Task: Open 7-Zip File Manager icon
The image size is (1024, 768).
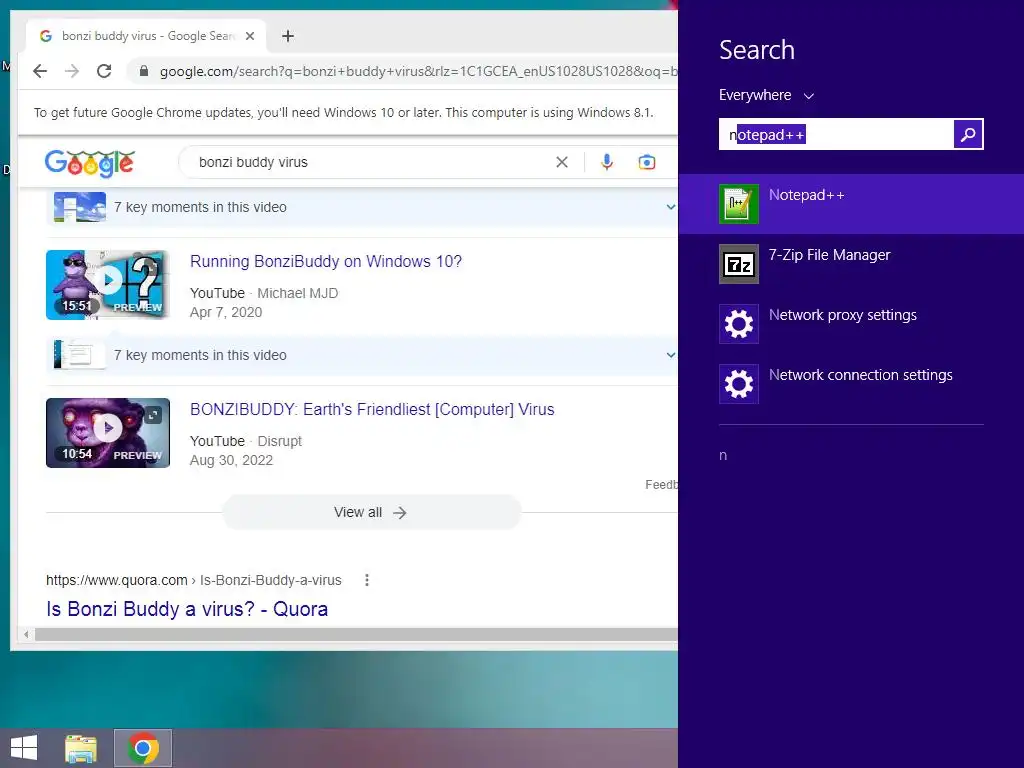Action: [739, 264]
